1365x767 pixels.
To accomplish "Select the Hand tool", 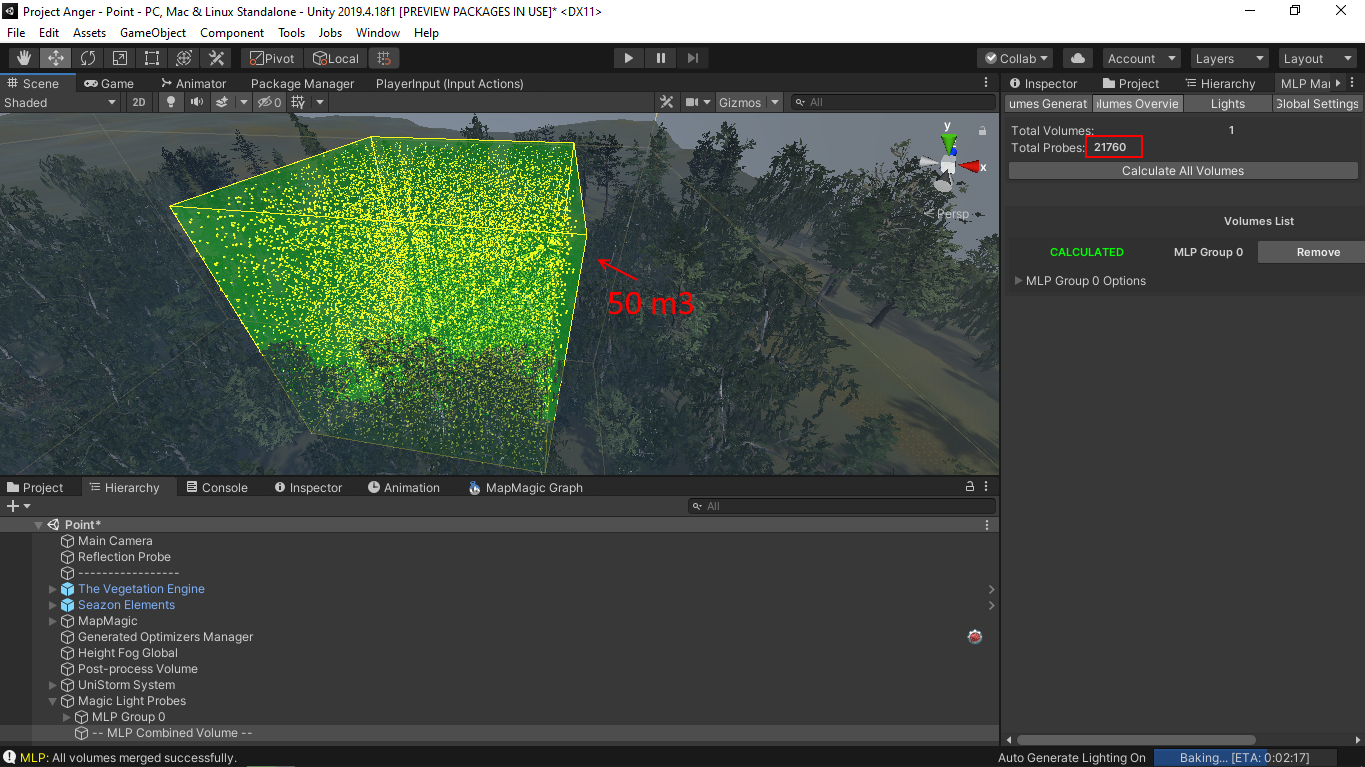I will pos(24,58).
